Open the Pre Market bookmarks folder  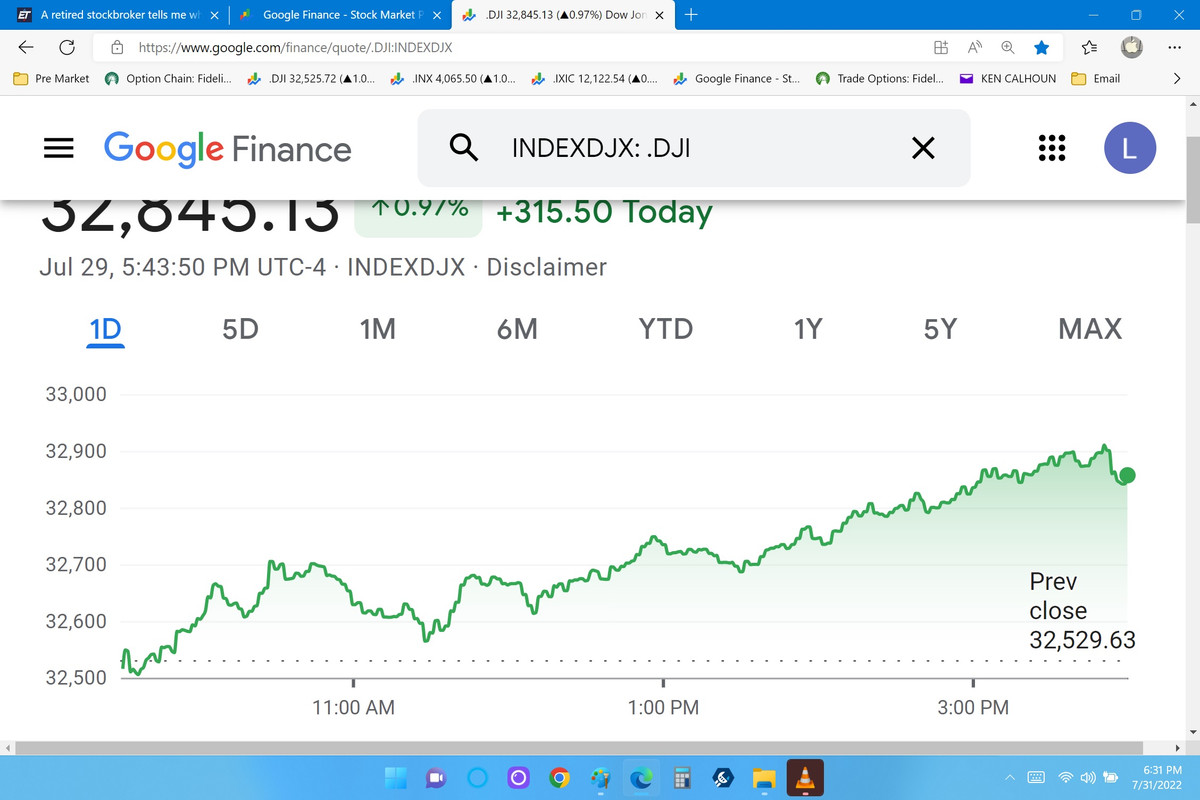pyautogui.click(x=51, y=78)
